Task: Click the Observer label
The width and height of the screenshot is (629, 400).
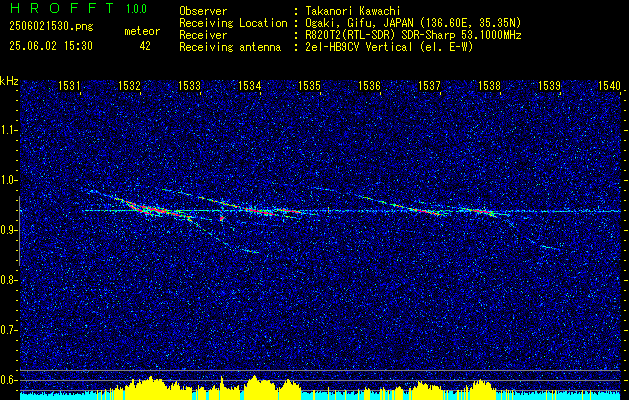Action: point(203,11)
